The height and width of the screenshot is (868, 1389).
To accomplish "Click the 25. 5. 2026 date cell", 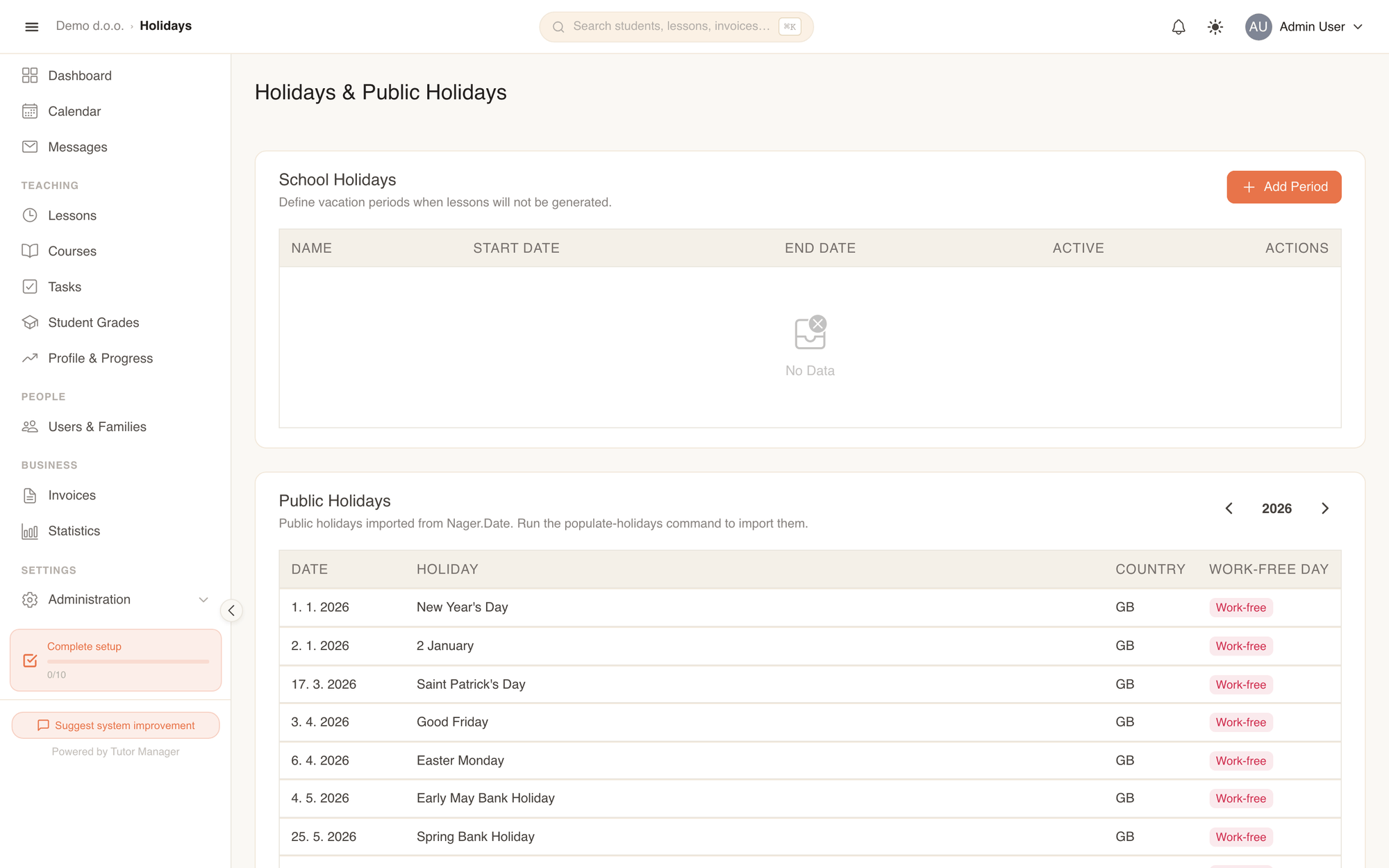I will tap(324, 837).
